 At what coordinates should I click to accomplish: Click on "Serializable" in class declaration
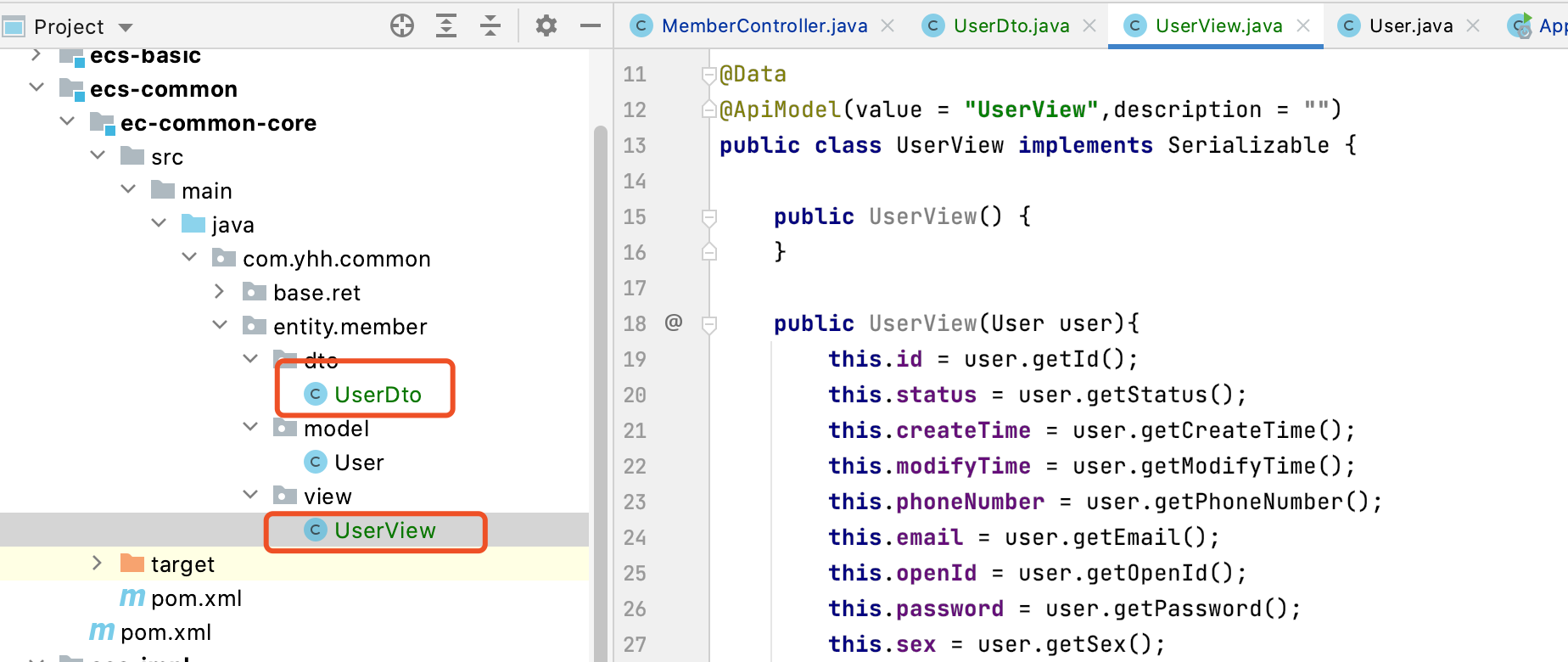[1248, 145]
